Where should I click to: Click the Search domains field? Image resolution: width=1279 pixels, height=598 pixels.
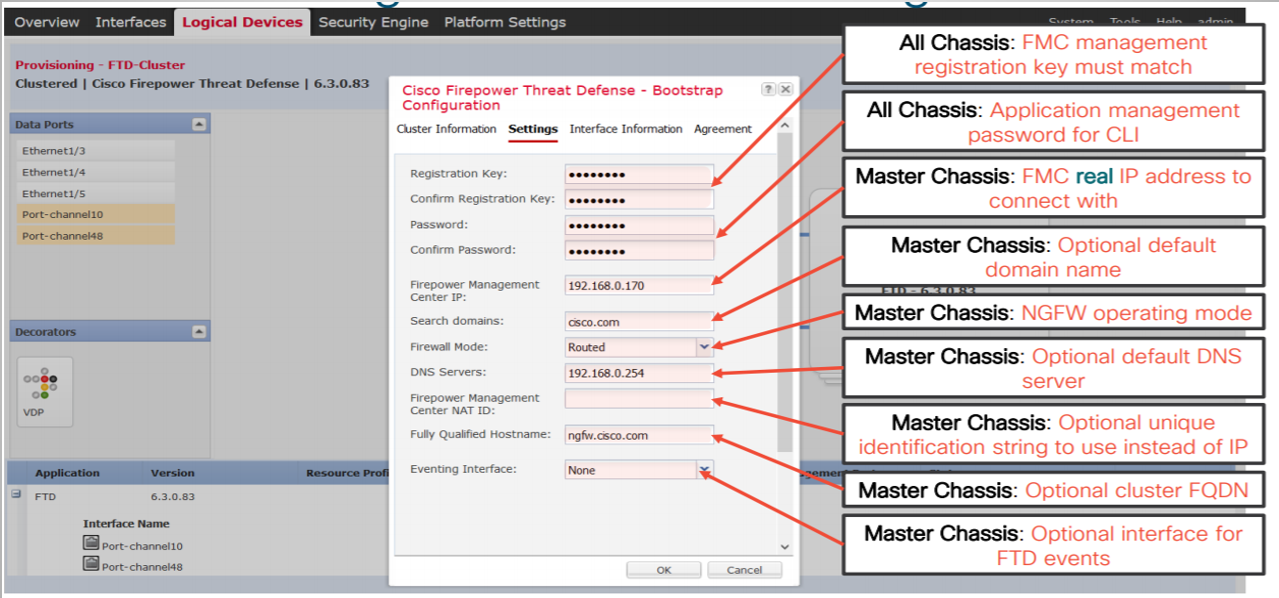tap(639, 322)
